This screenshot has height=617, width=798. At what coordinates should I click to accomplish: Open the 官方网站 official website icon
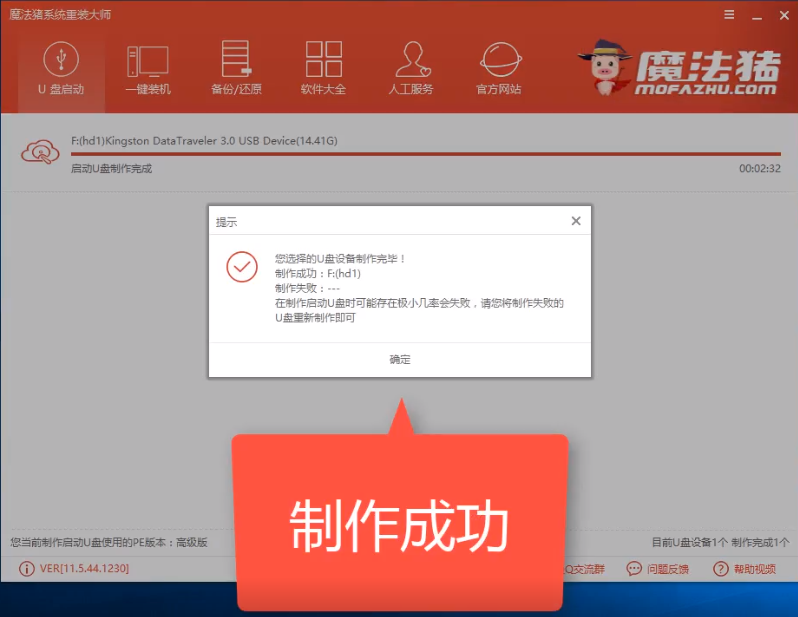point(498,68)
